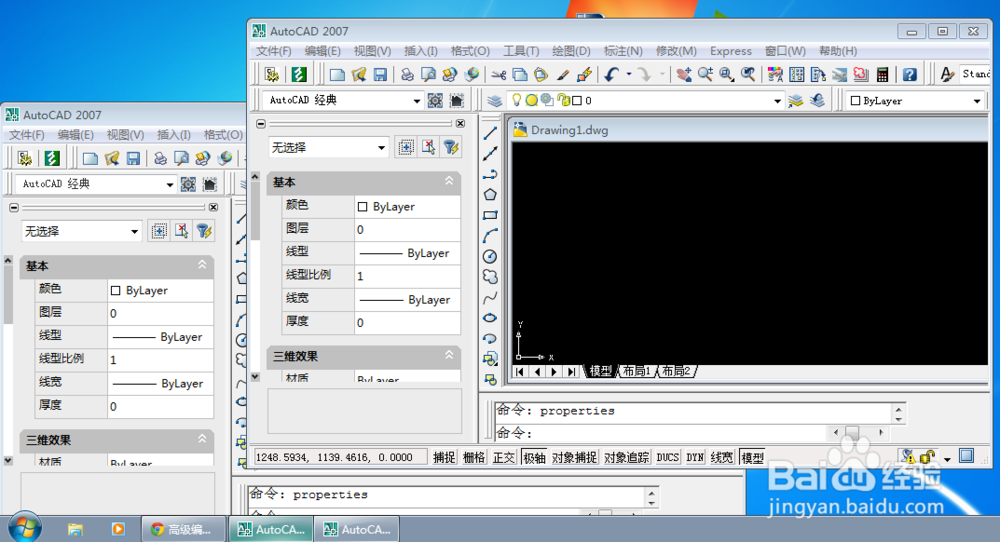The height and width of the screenshot is (542, 1000).
Task: Open the 标注(N) menu
Action: click(622, 51)
